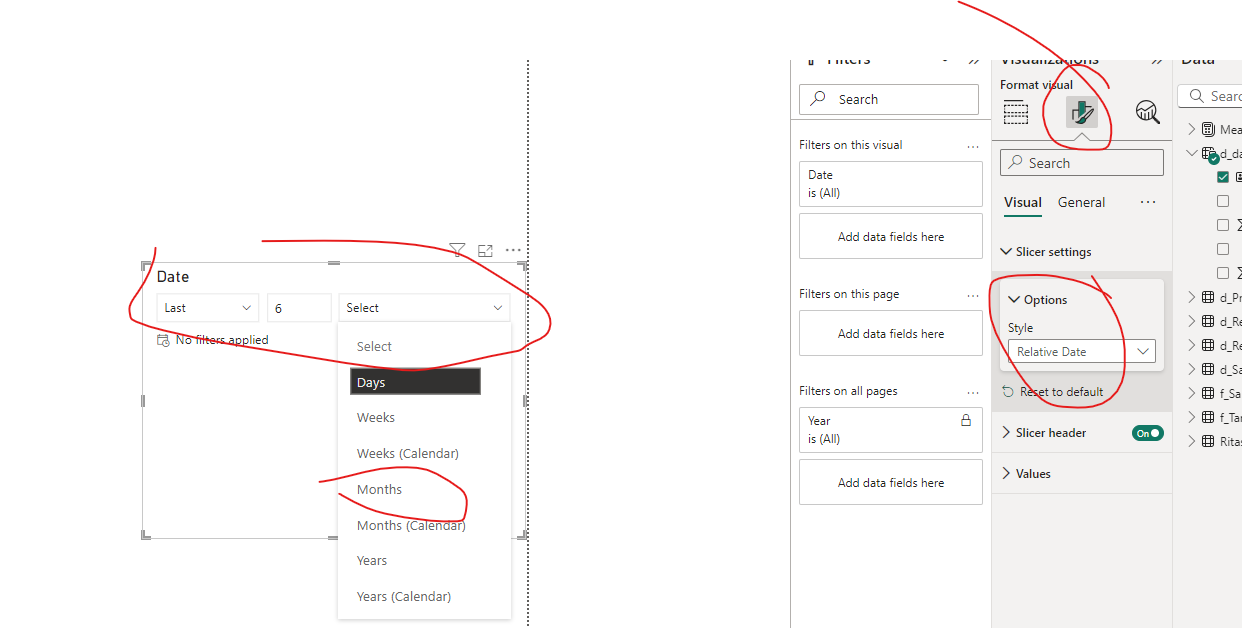Click the Date slicer header title
This screenshot has height=628, width=1242.
173,277
